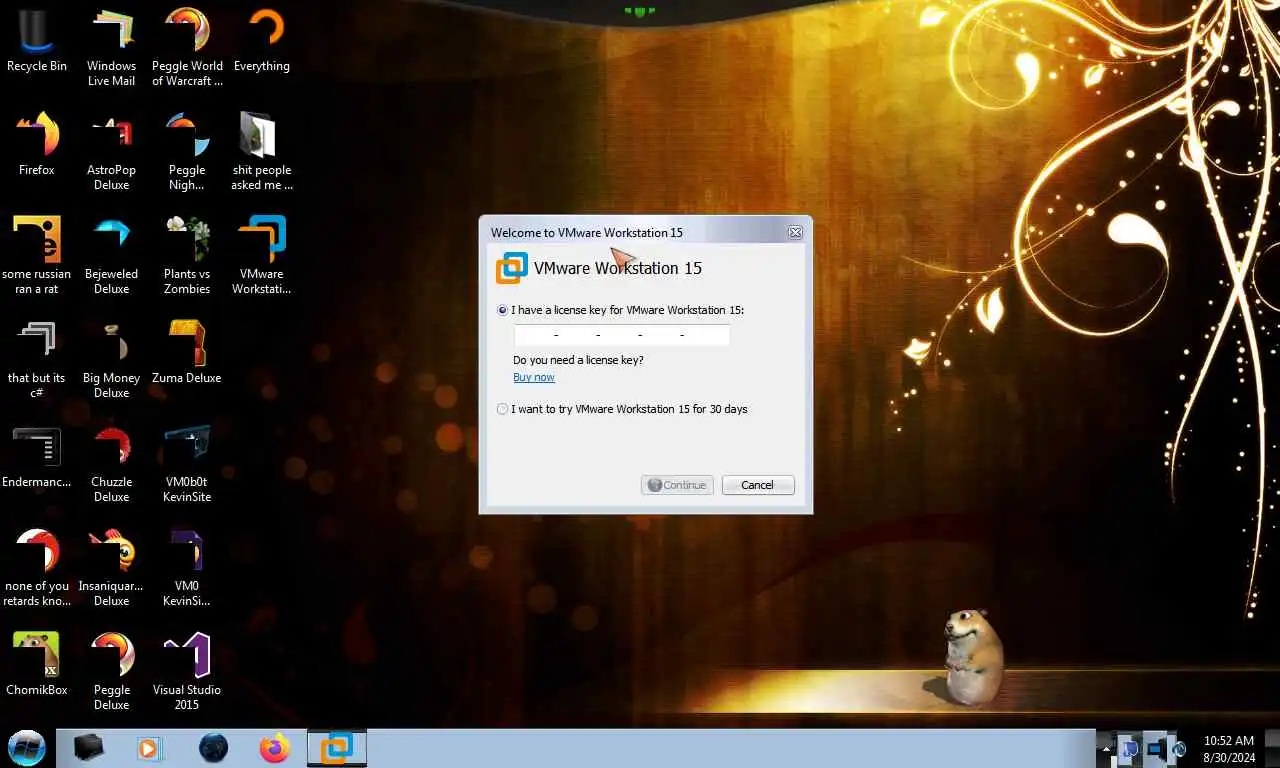Open the media player taskbar icon
1280x768 pixels.
click(x=149, y=747)
